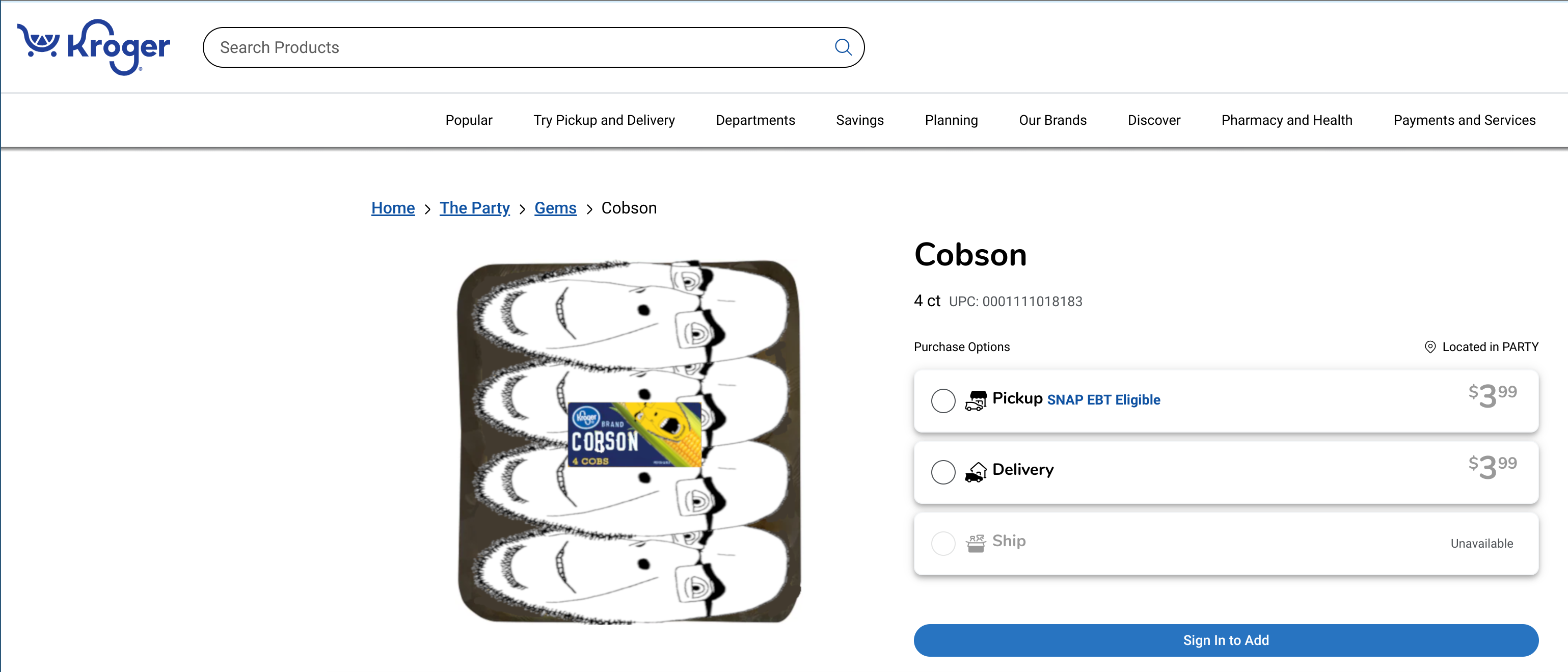Click the delivery house icon
Viewport: 1568px width, 672px height.
(975, 472)
